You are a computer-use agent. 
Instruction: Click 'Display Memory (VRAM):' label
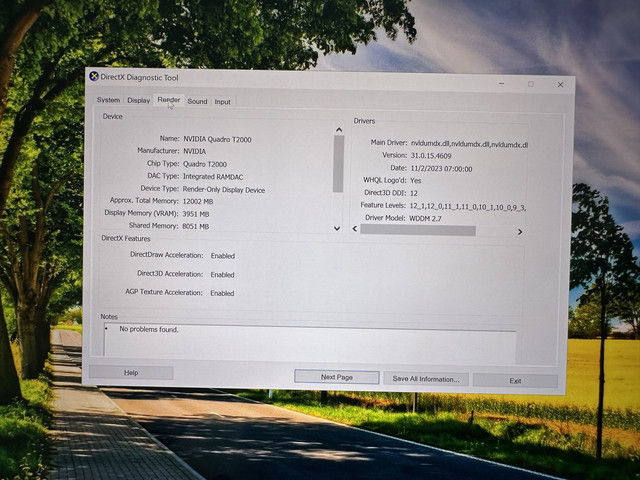tap(141, 213)
